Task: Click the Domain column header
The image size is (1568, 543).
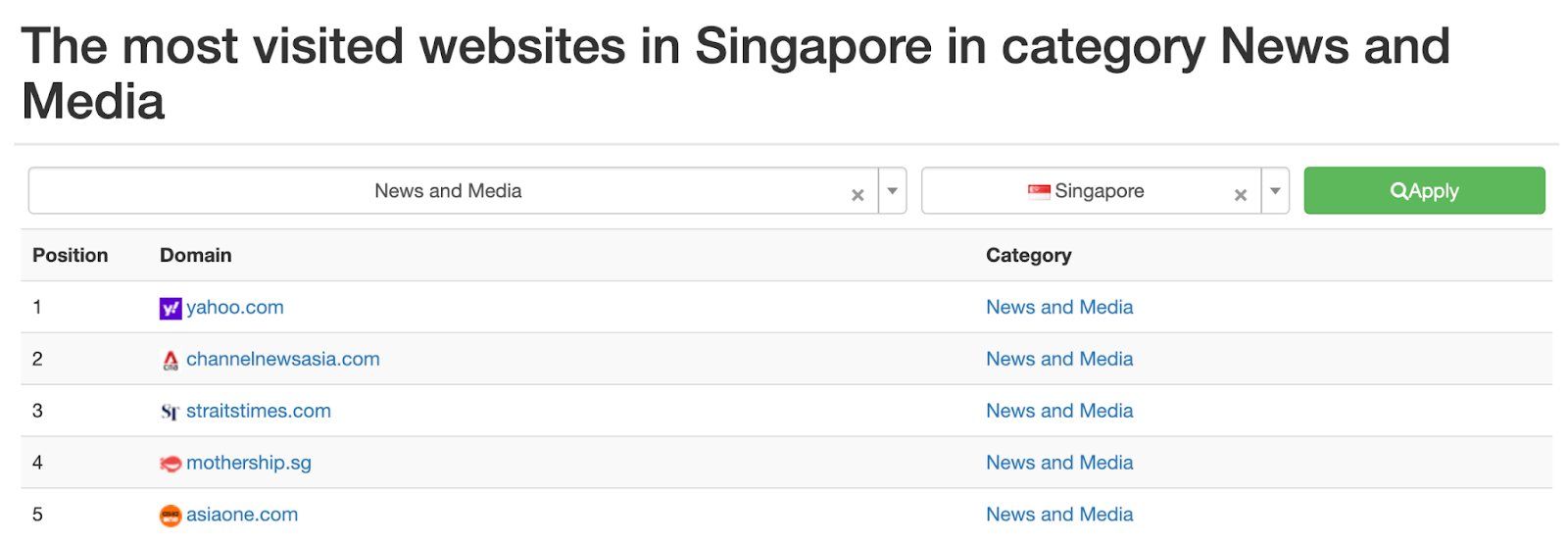Action: click(196, 255)
